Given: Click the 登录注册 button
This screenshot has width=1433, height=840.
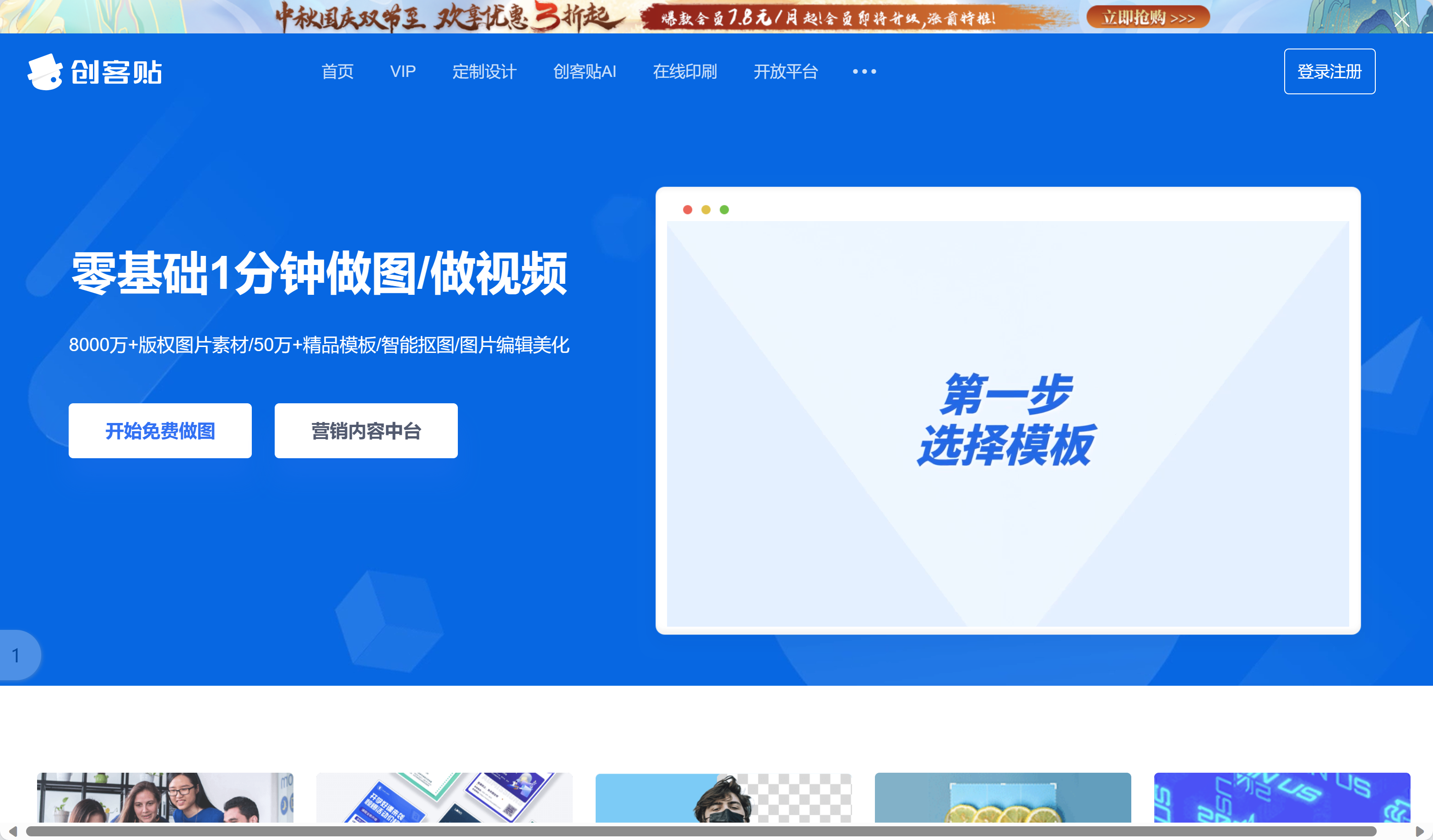Looking at the screenshot, I should [x=1330, y=72].
